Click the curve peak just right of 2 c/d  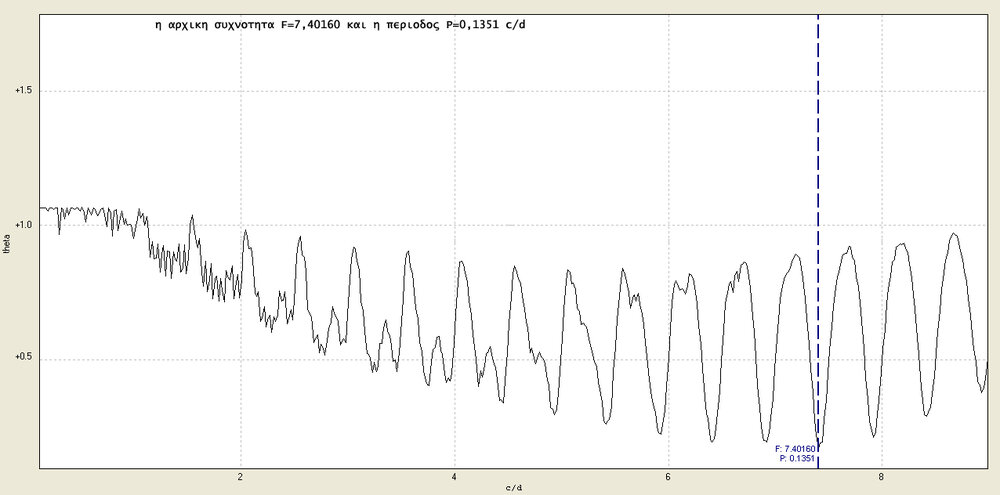pyautogui.click(x=246, y=231)
